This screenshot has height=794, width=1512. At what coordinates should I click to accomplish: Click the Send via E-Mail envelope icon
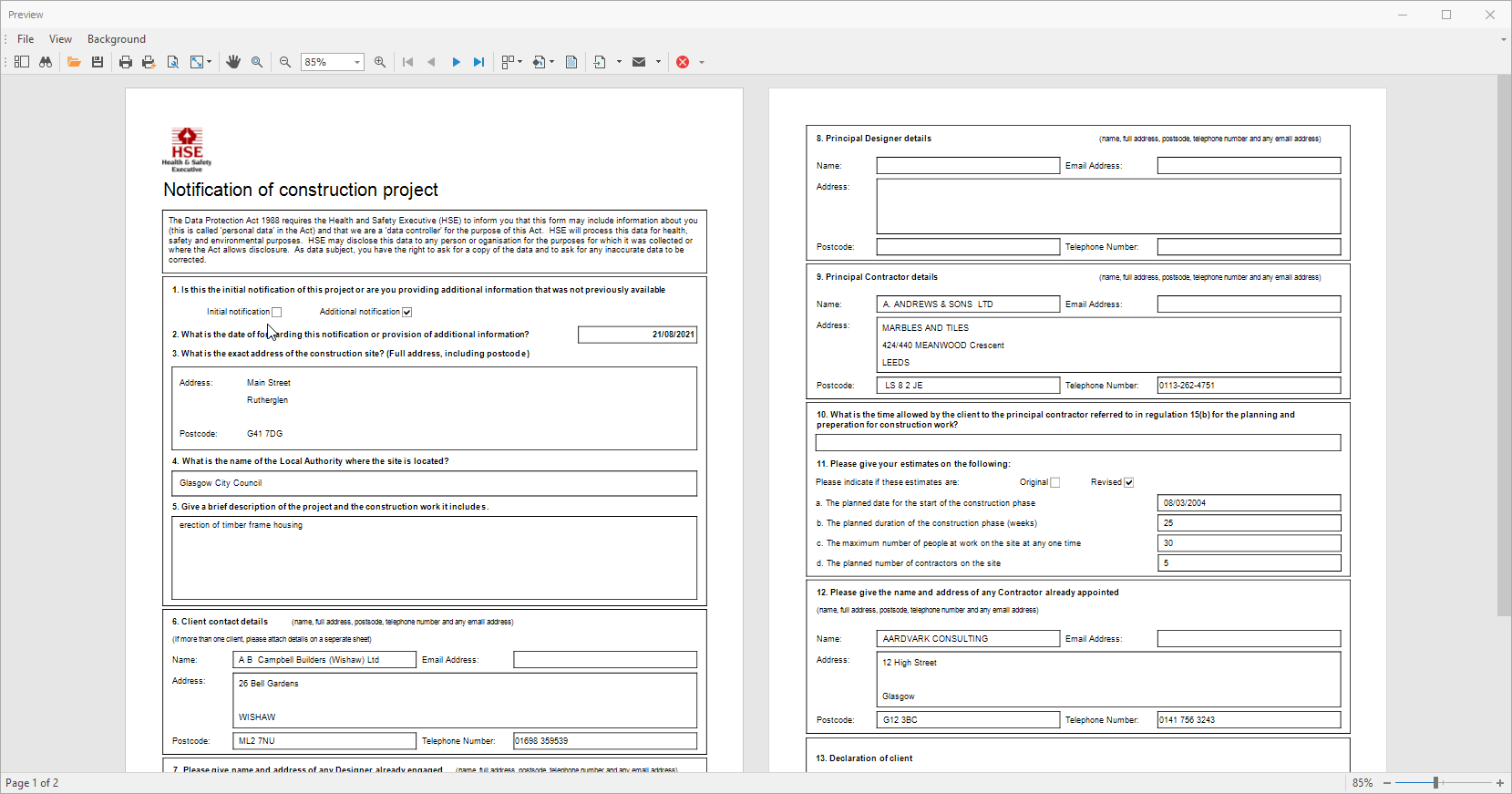[x=639, y=62]
